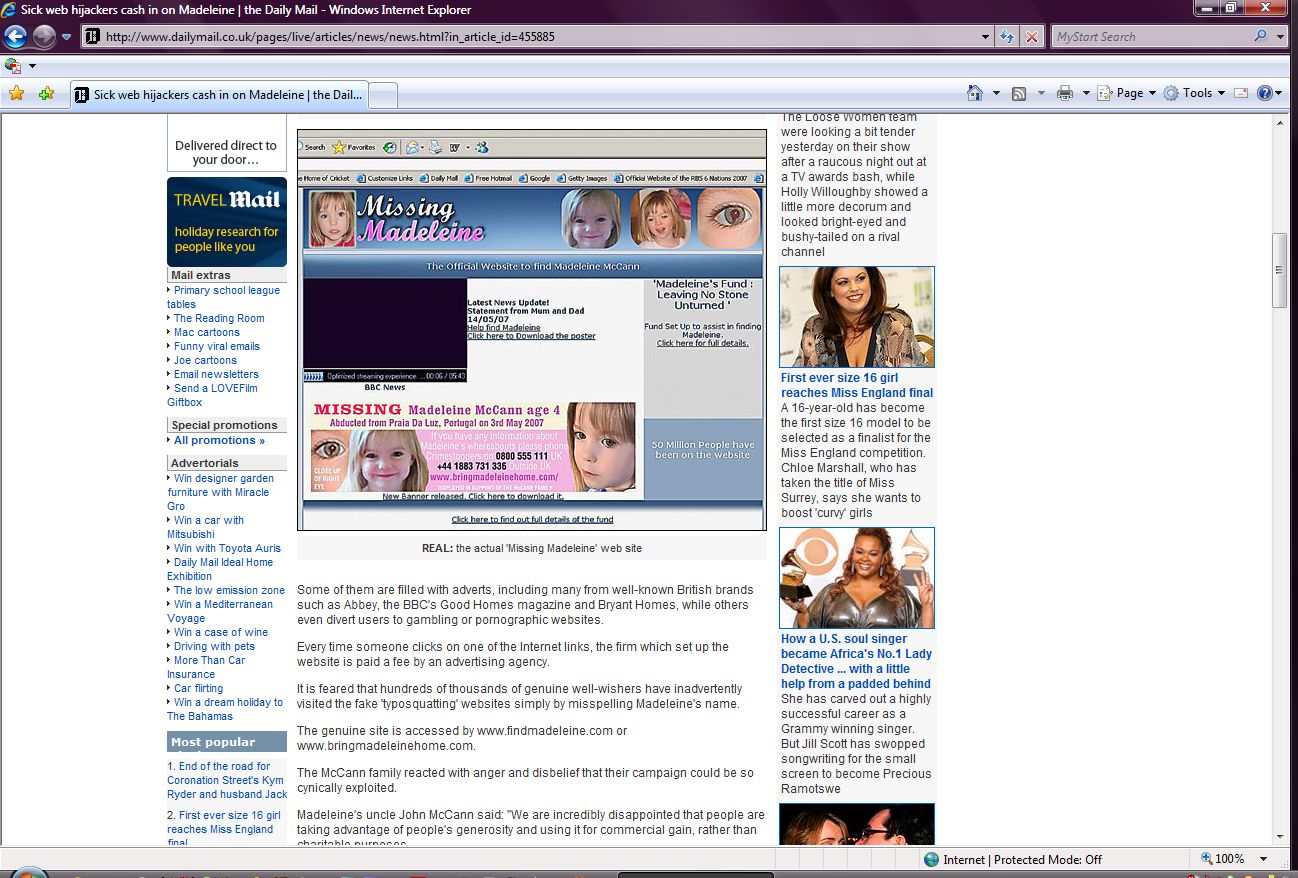Viewport: 1298px width, 878px height.
Task: Click the RSS feeds icon
Action: [1019, 93]
